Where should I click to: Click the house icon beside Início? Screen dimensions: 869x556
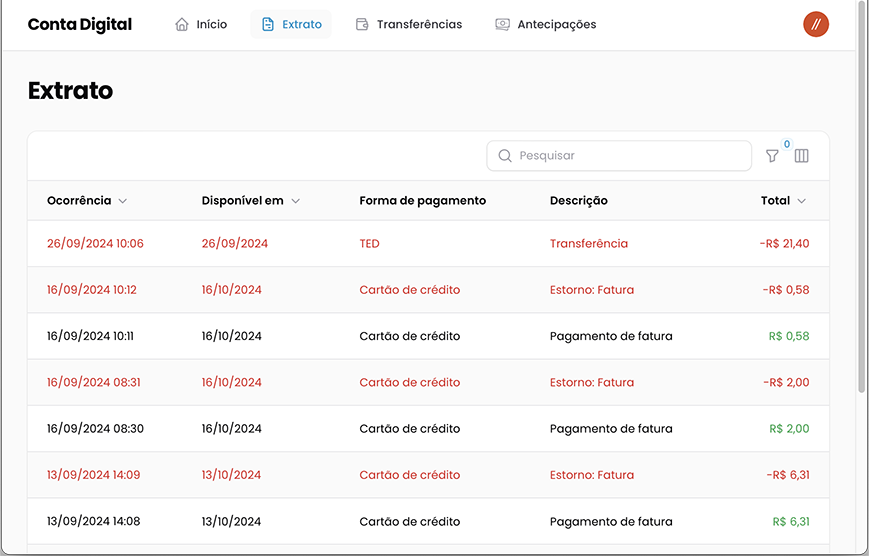pos(182,24)
